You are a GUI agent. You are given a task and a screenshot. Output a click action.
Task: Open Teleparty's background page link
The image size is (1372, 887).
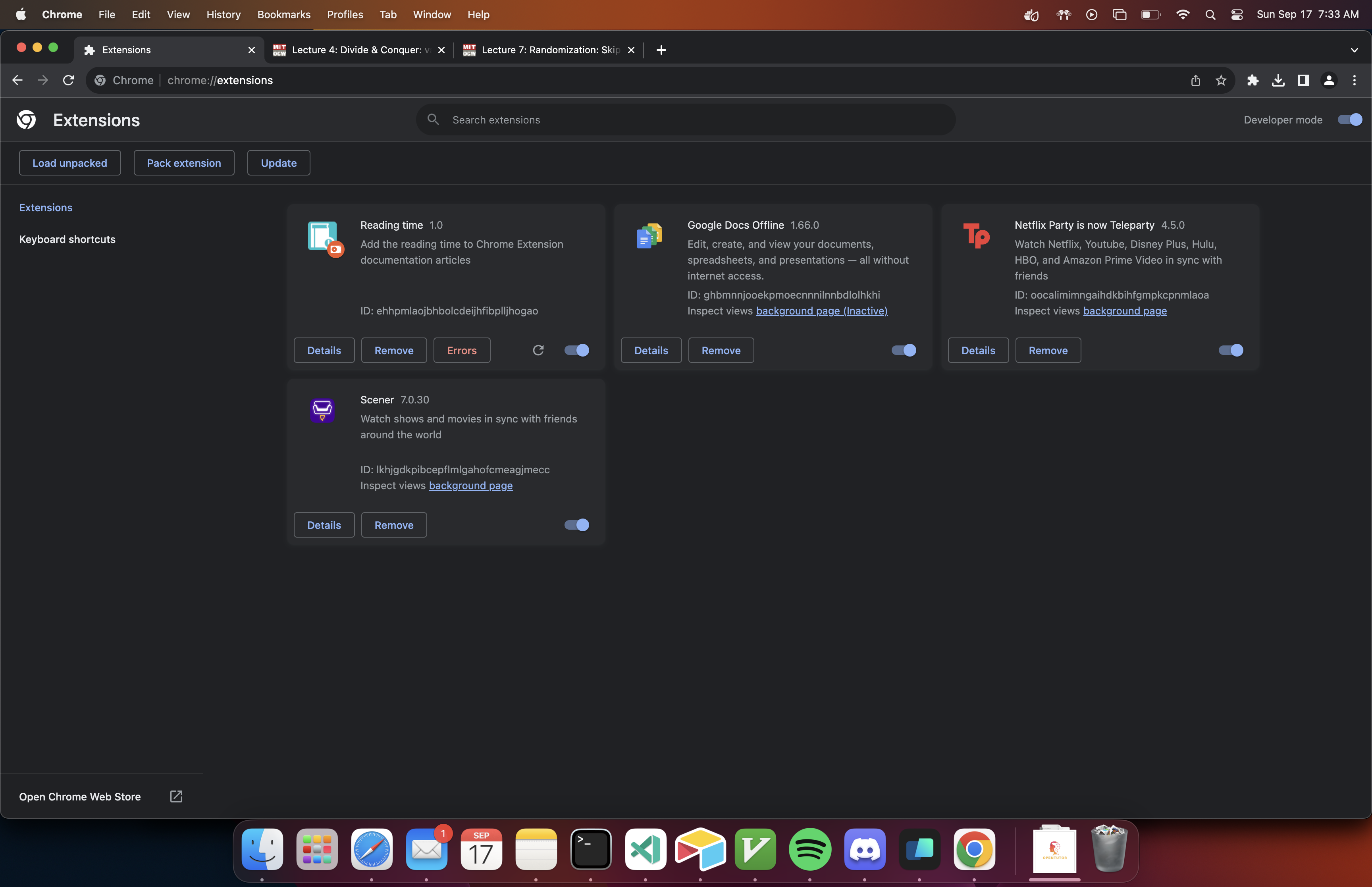coord(1124,311)
